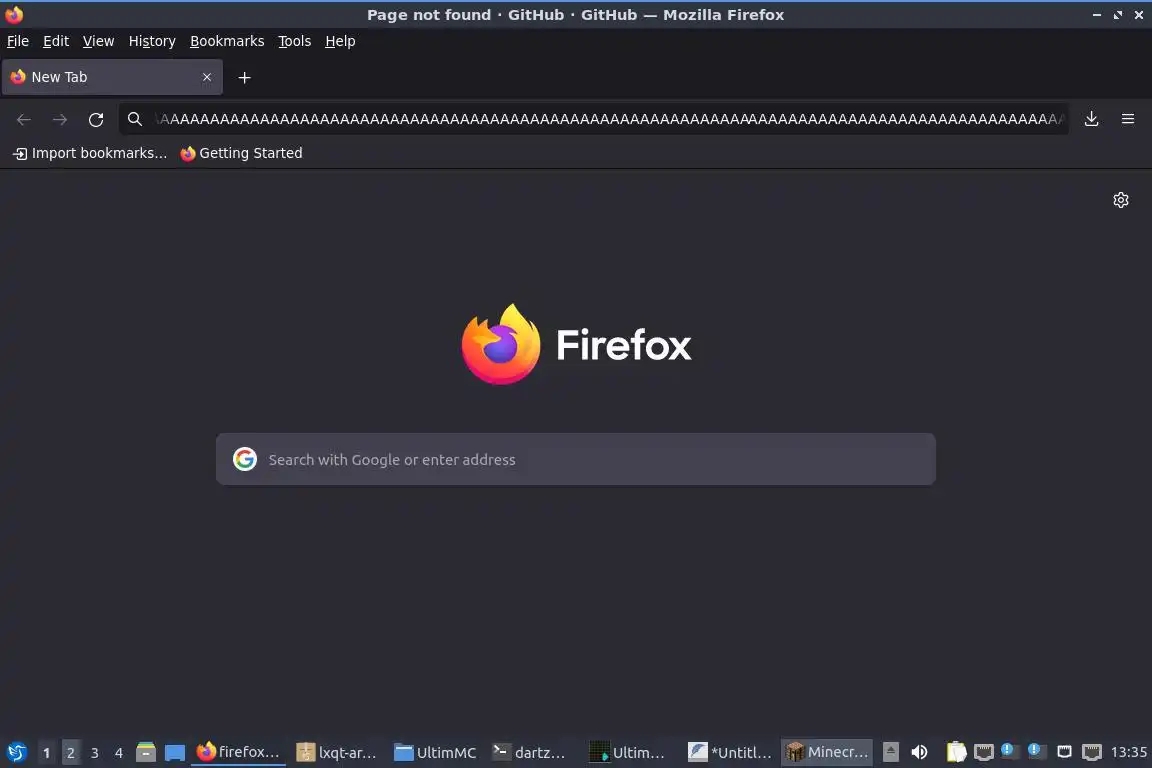Open the View menu
Screen dimensions: 1152x768
(98, 41)
